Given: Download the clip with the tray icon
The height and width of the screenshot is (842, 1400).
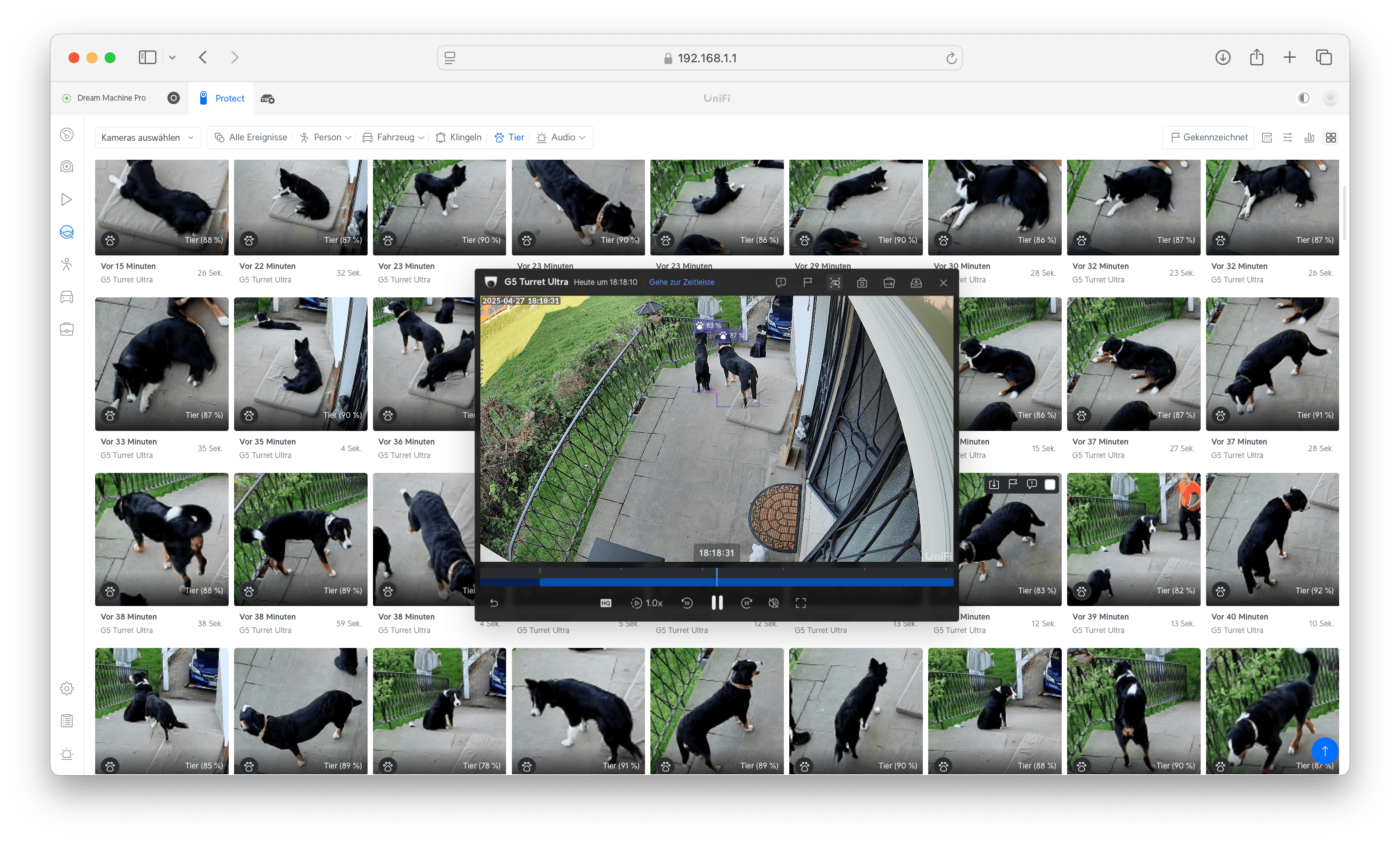Looking at the screenshot, I should click(916, 282).
